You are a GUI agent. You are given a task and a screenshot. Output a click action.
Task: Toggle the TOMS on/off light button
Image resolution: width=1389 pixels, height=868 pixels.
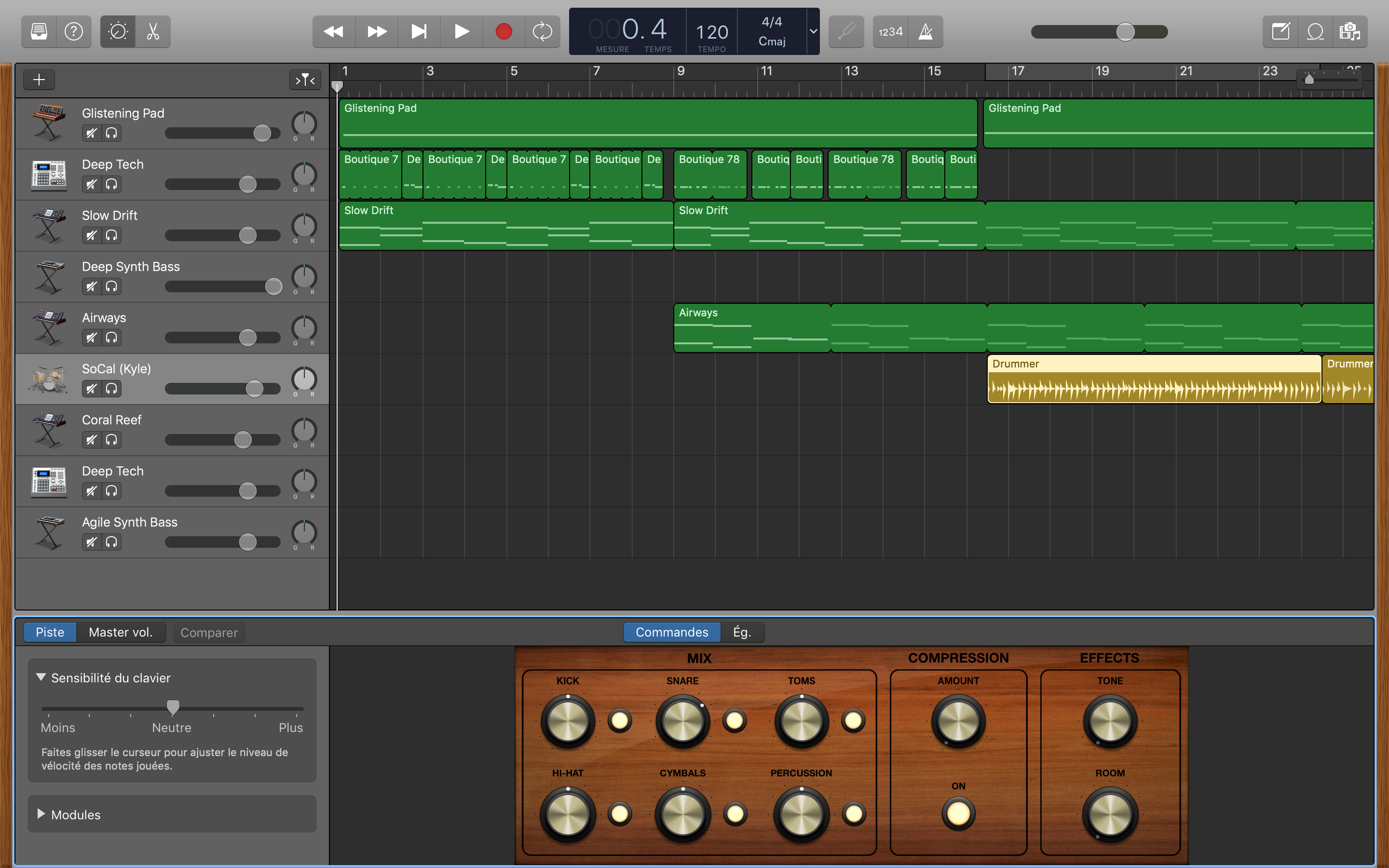tap(853, 720)
